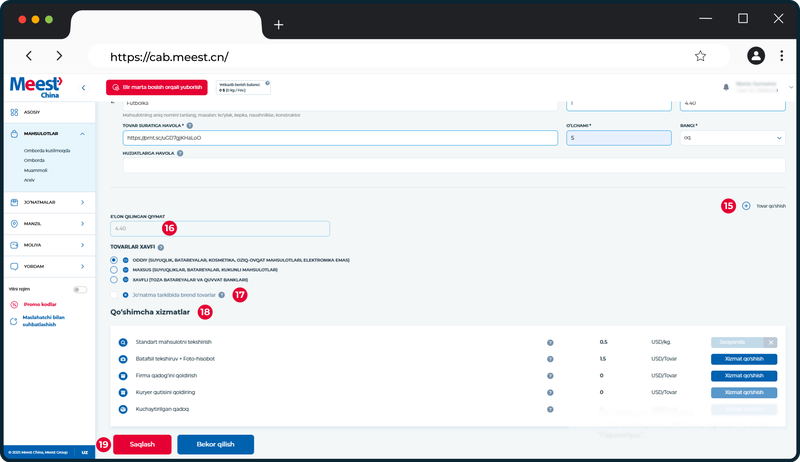
Task: Remove the active Standart tekshirish service via X
Action: 771,343
